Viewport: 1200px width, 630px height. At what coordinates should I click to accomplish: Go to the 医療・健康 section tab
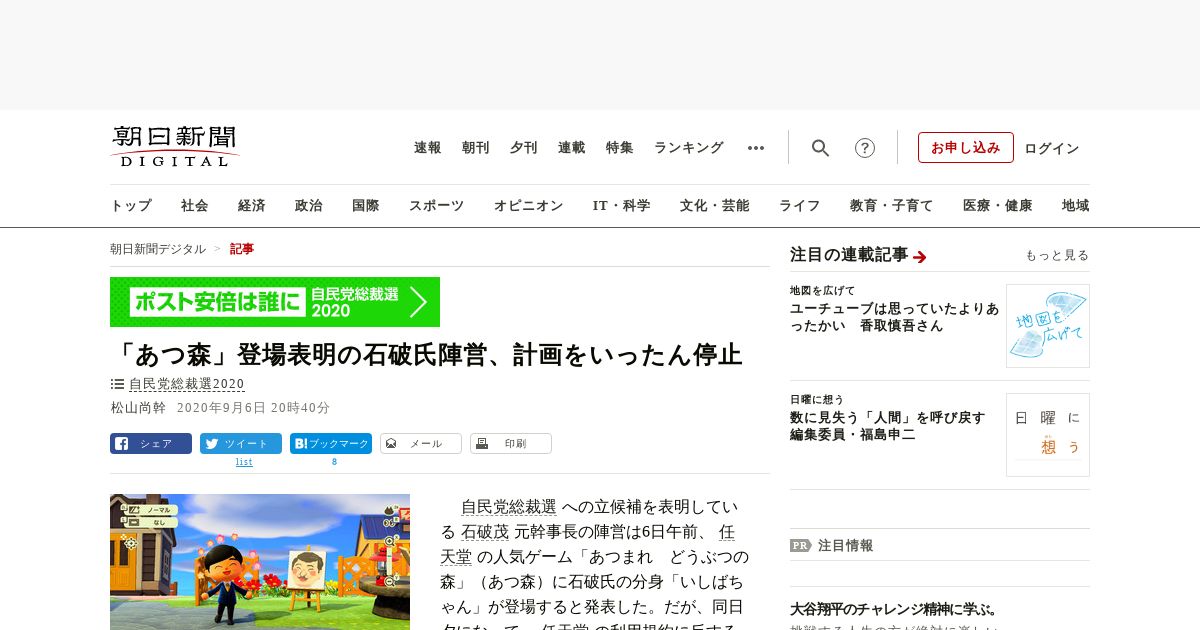tap(998, 205)
